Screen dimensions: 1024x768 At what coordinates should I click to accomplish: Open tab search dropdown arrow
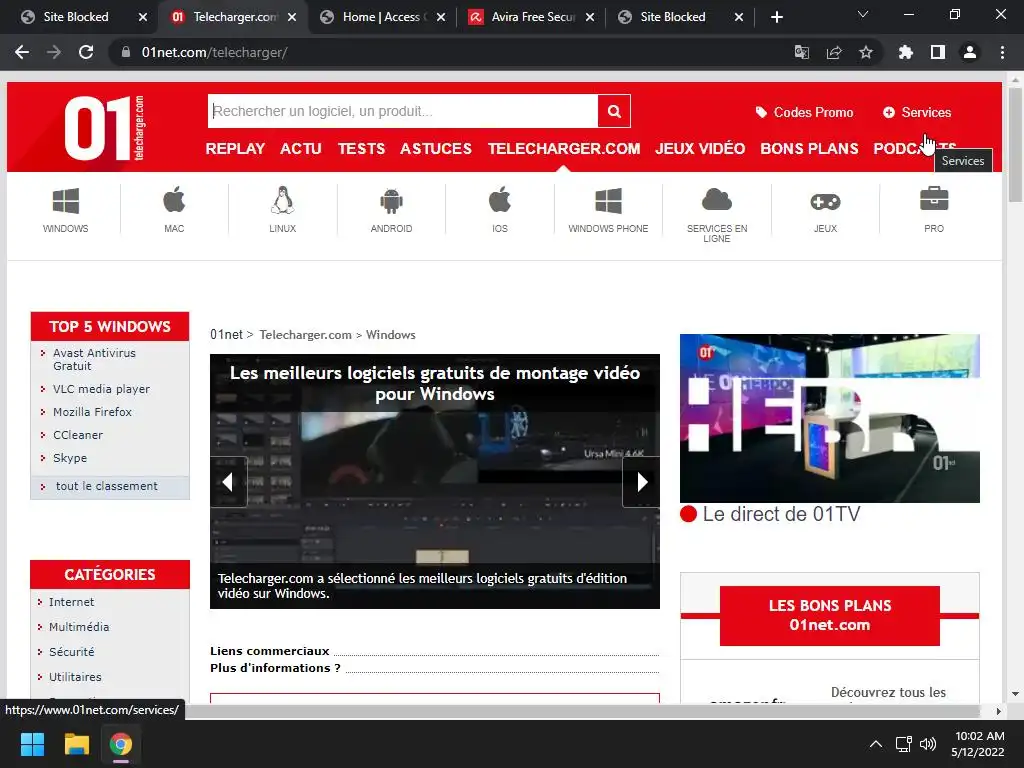[x=863, y=14]
